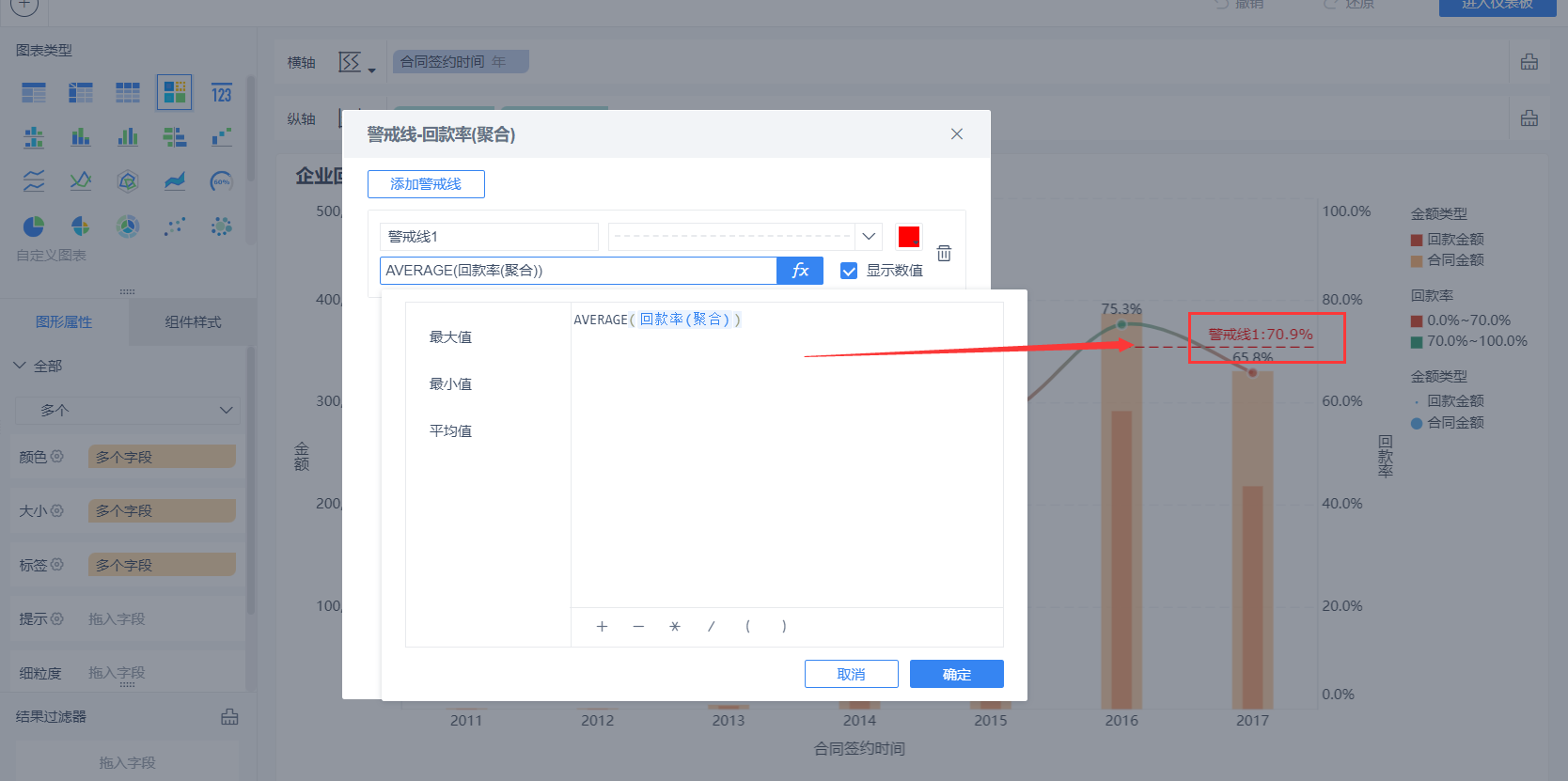
Task: Toggle the 70.0%~100.0% legend entry
Action: point(1468,341)
